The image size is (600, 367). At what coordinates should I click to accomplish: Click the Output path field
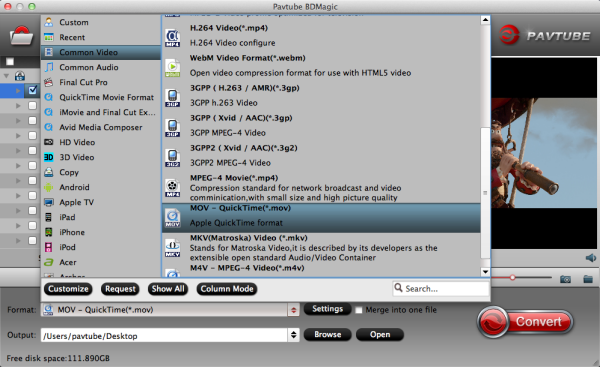(x=165, y=335)
